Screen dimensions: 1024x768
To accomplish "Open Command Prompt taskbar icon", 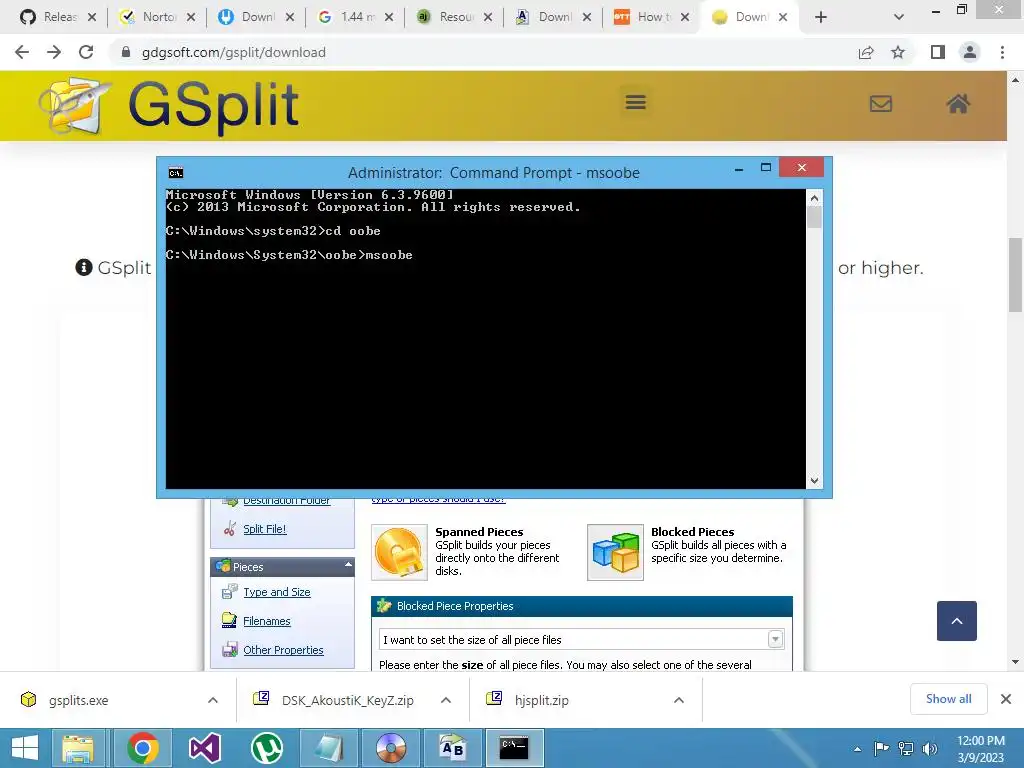I will (x=514, y=748).
